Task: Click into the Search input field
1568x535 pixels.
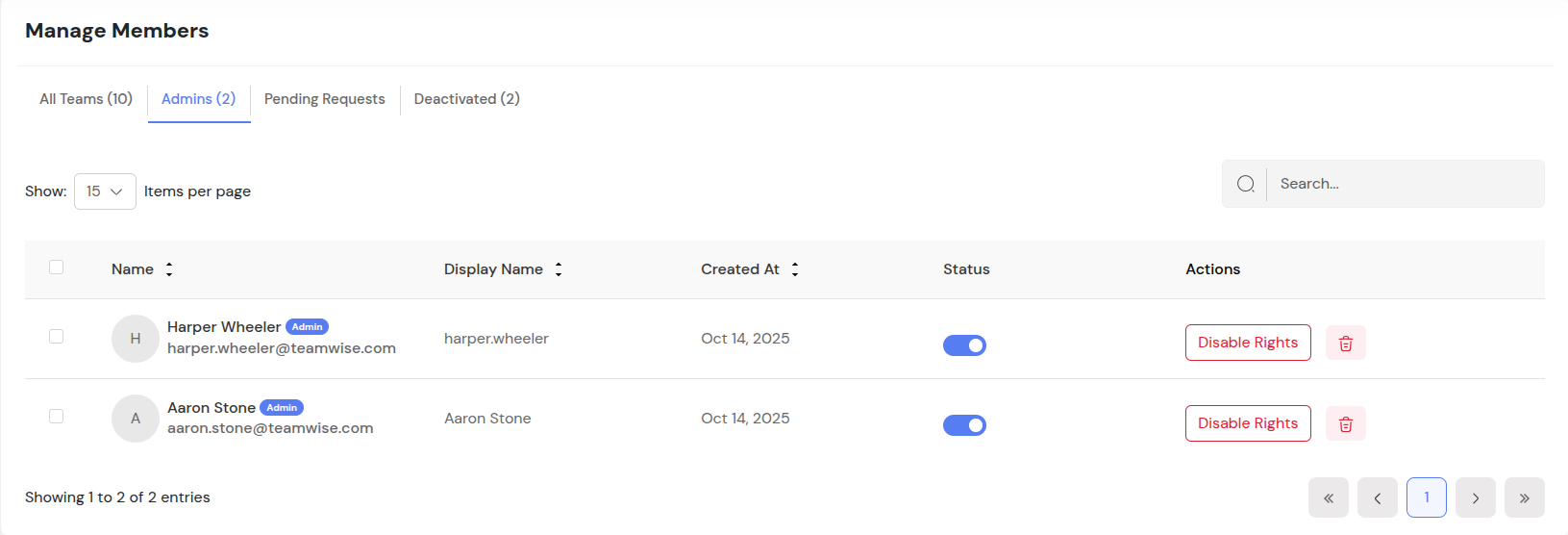Action: [x=1404, y=184]
